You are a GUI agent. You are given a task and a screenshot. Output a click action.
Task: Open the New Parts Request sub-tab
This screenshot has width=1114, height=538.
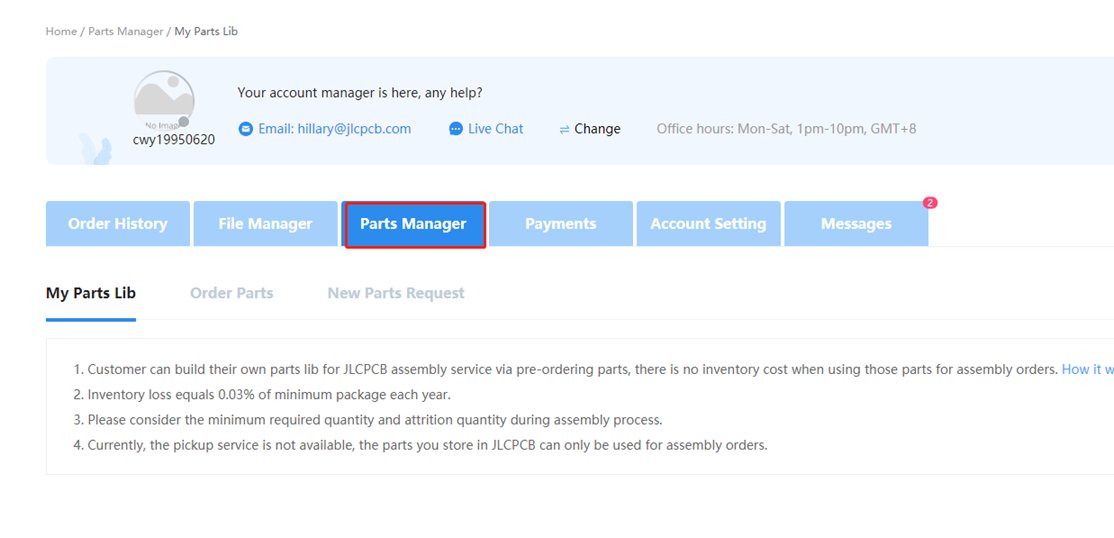pyautogui.click(x=396, y=293)
